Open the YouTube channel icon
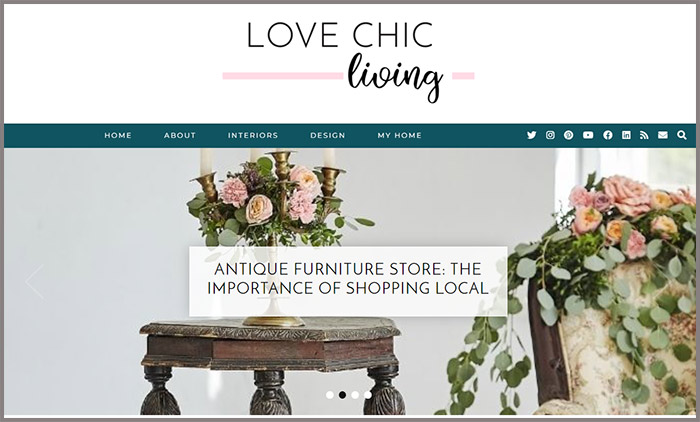The image size is (700, 422). (588, 135)
